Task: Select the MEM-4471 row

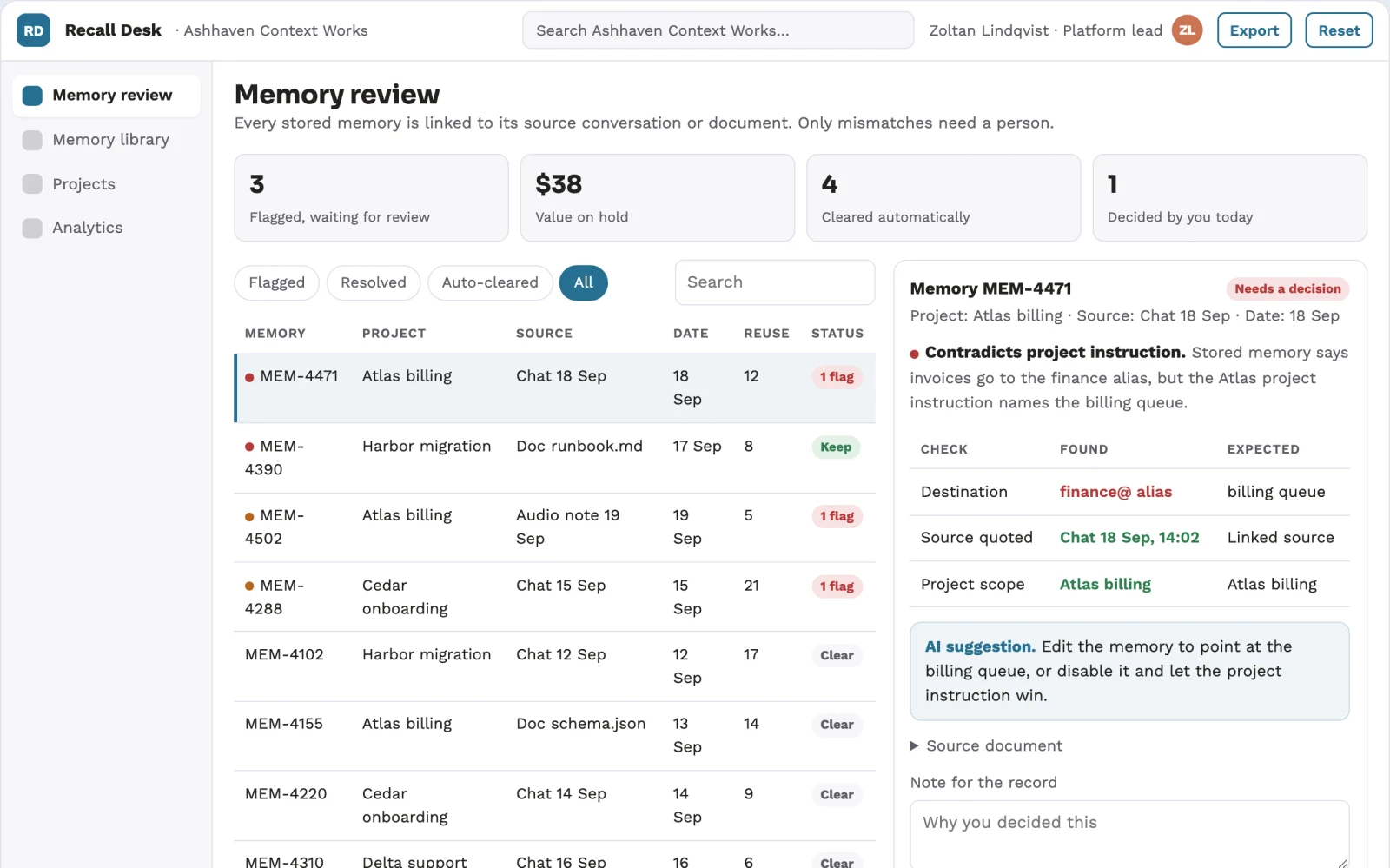Action: 556,388
